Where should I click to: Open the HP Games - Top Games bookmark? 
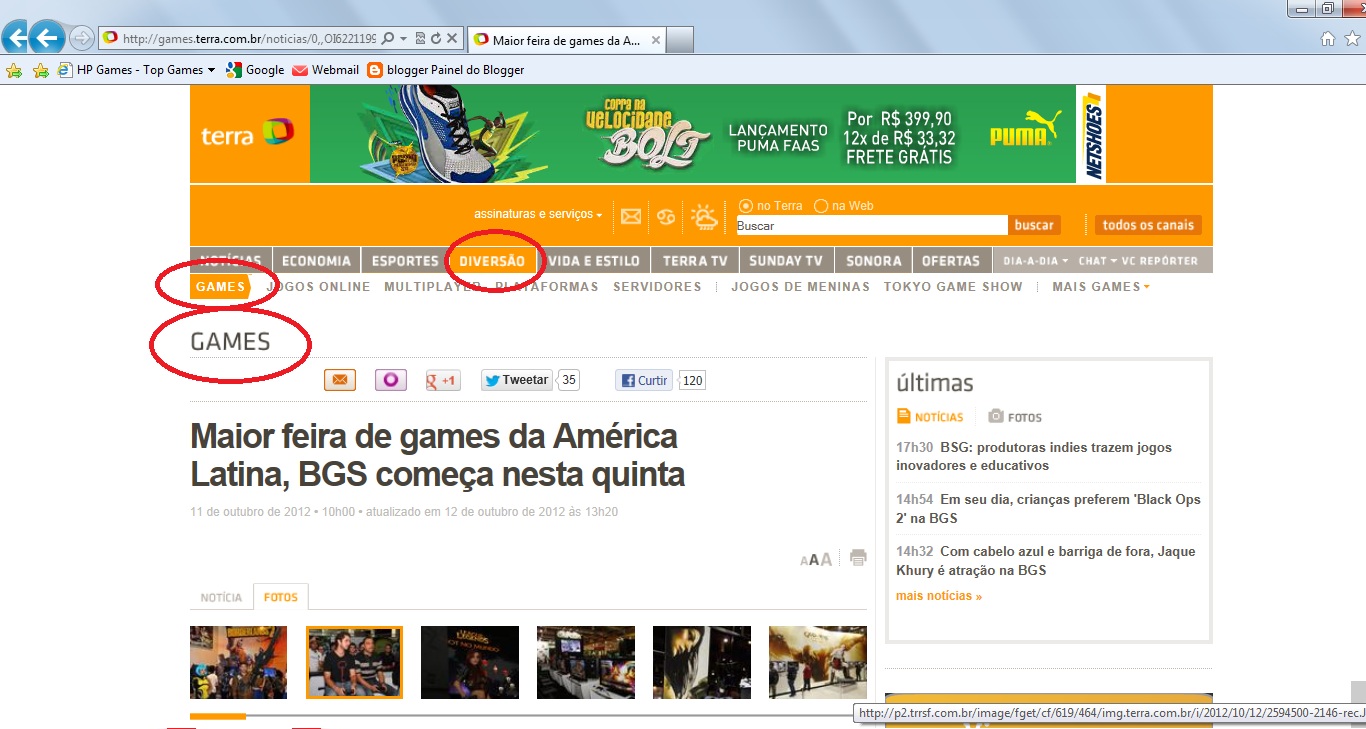click(131, 70)
